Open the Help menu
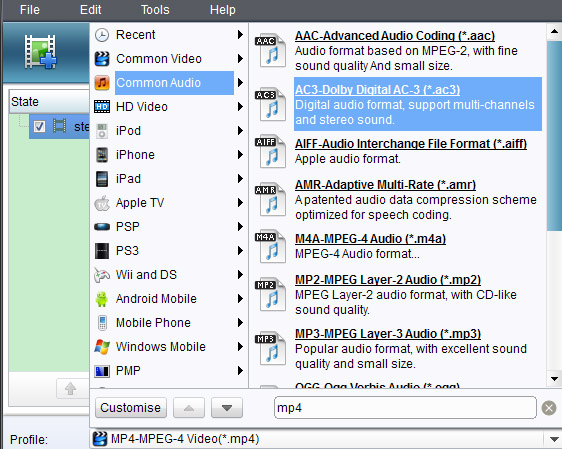 tap(223, 10)
